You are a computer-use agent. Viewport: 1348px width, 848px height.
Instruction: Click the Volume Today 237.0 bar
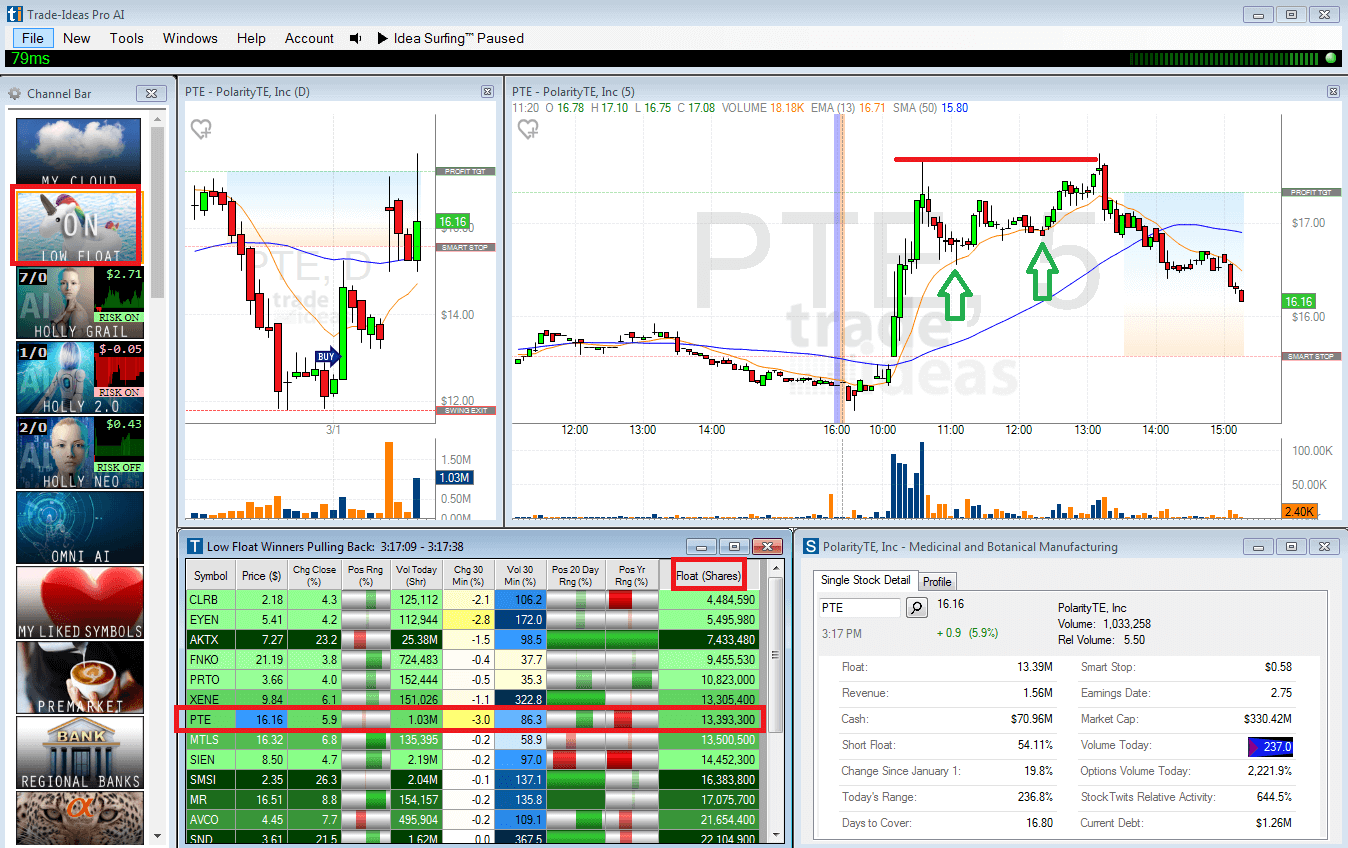[x=1270, y=746]
